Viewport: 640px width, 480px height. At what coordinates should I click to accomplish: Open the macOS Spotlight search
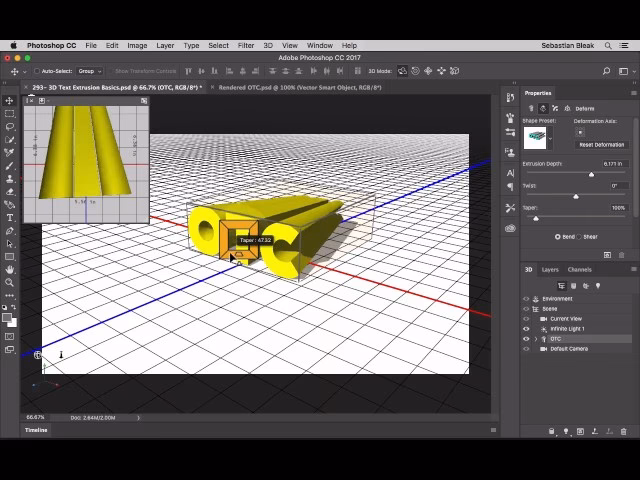pyautogui.click(x=609, y=45)
